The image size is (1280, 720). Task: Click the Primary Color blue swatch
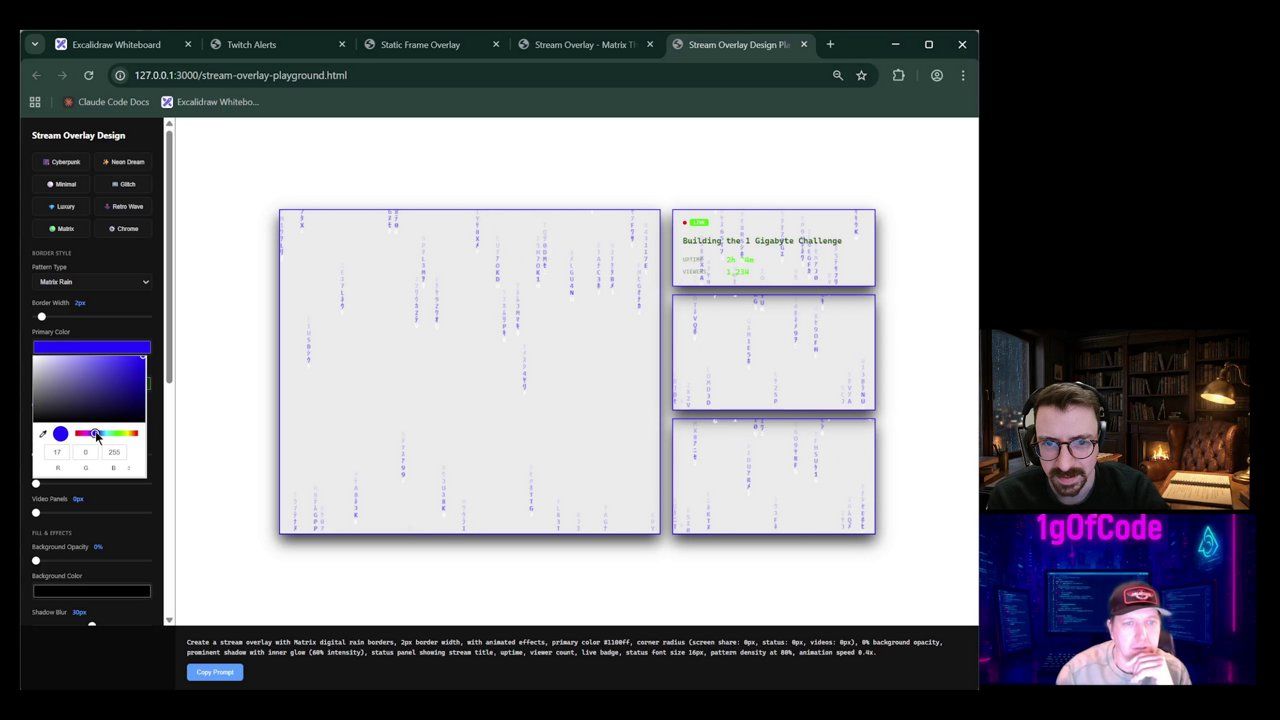pos(91,347)
